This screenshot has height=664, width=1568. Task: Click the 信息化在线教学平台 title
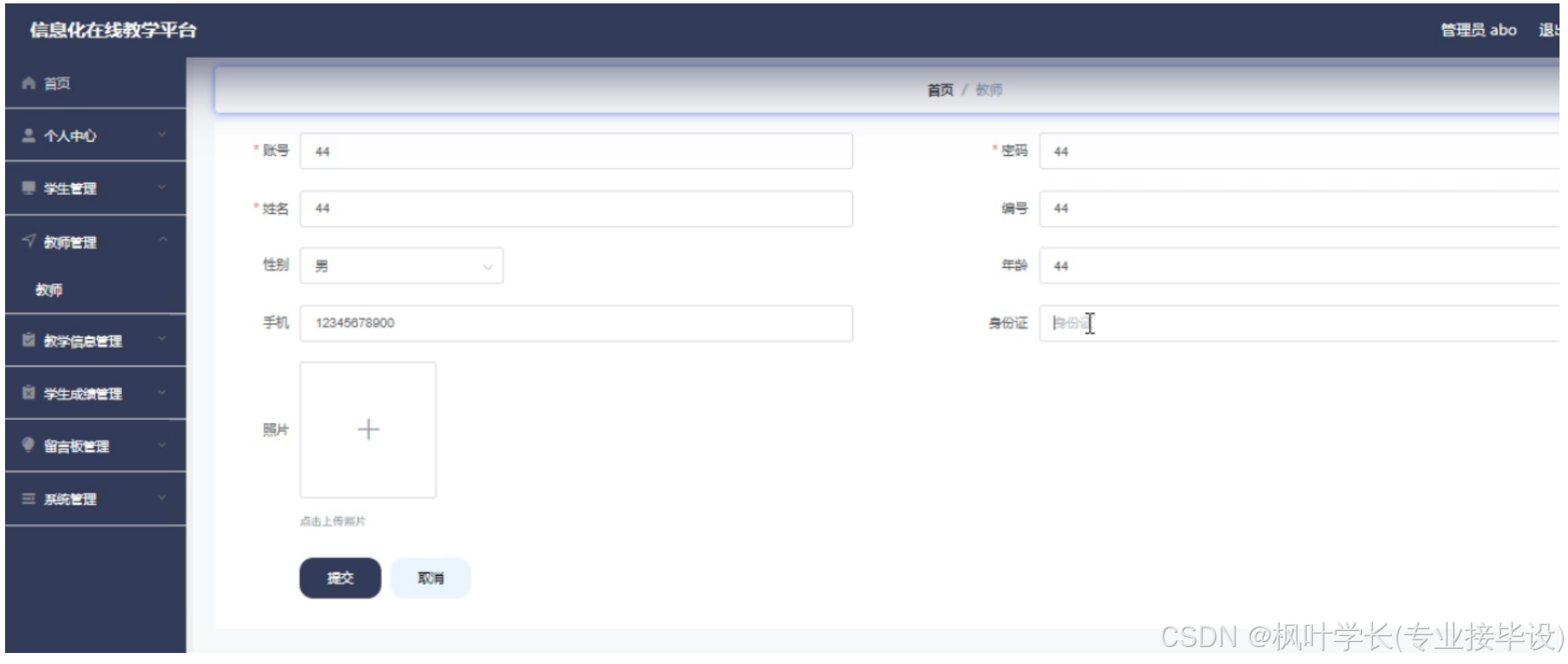[113, 31]
